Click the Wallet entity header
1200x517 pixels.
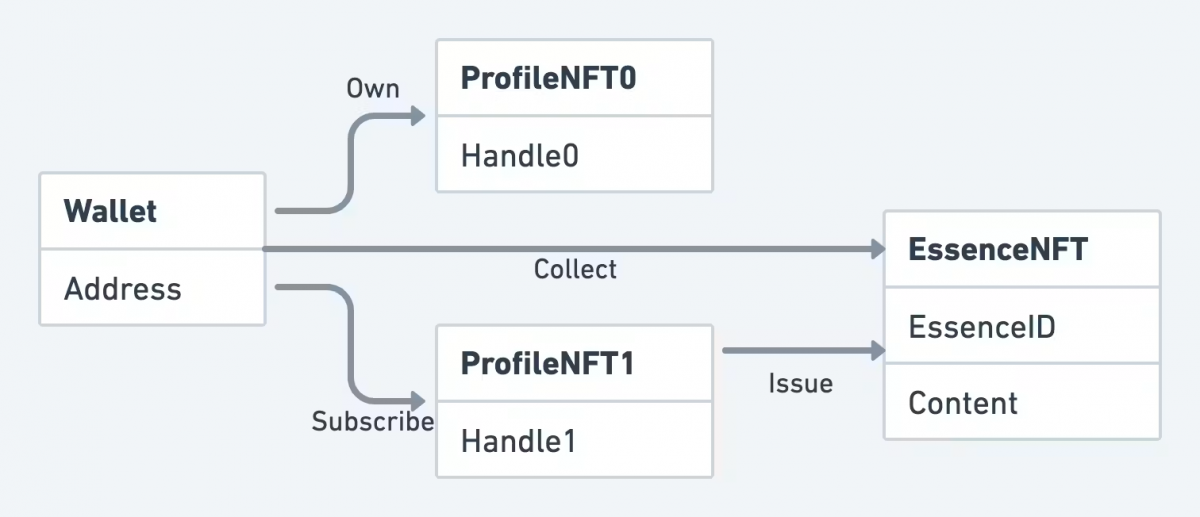(152, 211)
